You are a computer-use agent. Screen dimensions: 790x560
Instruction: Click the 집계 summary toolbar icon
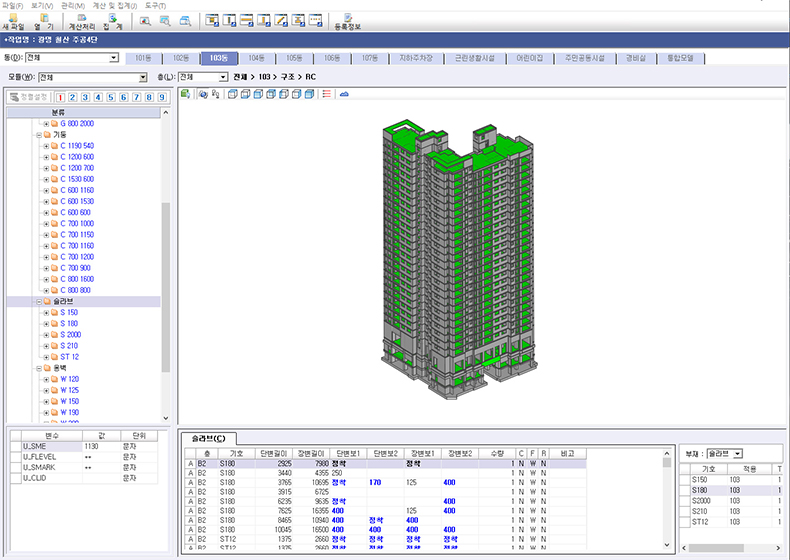(113, 18)
